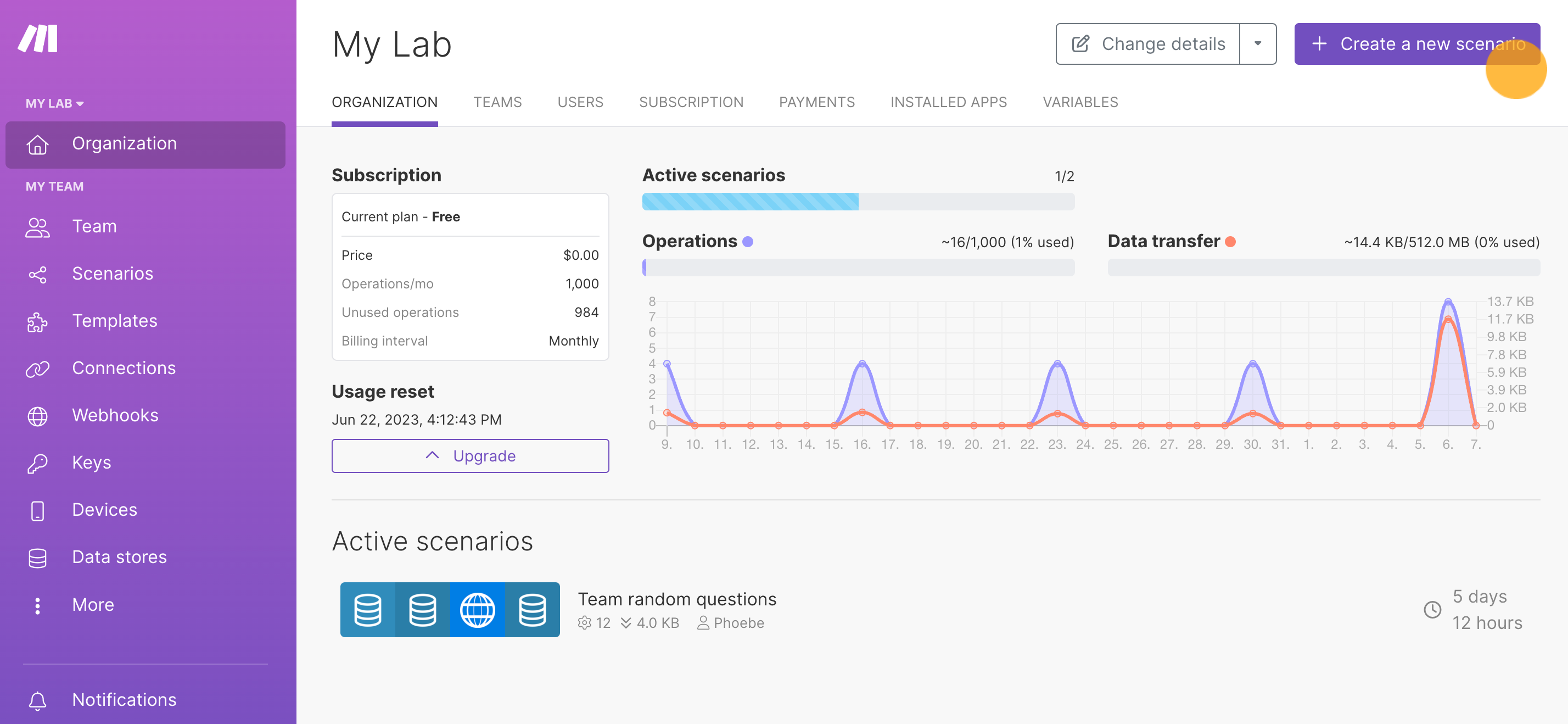Click the chart data point on day 16
This screenshot has height=724, width=1568.
862,364
